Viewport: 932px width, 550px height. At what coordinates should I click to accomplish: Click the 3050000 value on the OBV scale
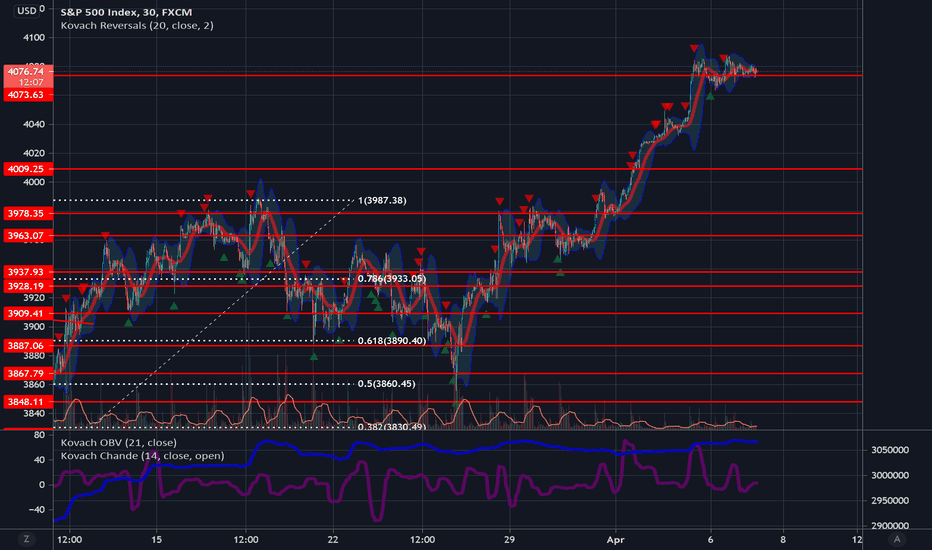[x=890, y=450]
